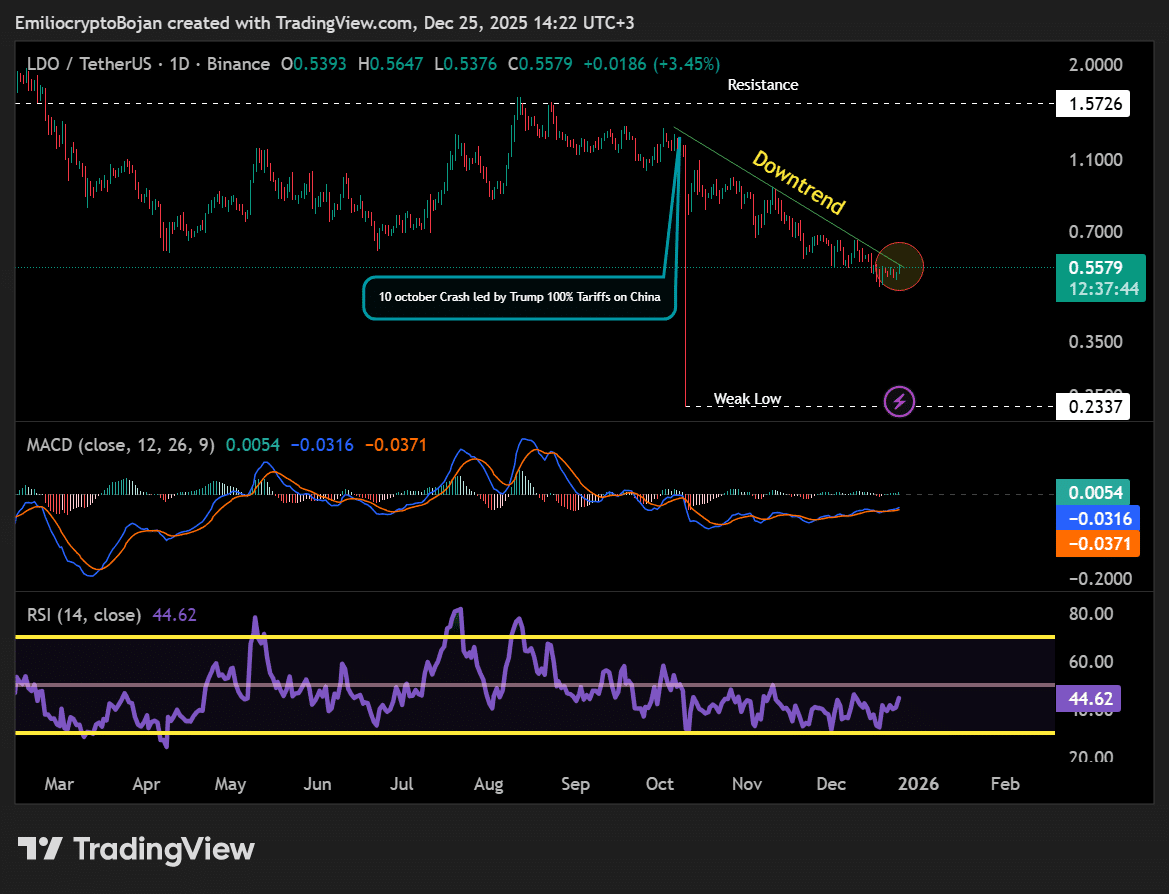The image size is (1169, 894).
Task: Click the Weak Low text label
Action: pos(747,399)
